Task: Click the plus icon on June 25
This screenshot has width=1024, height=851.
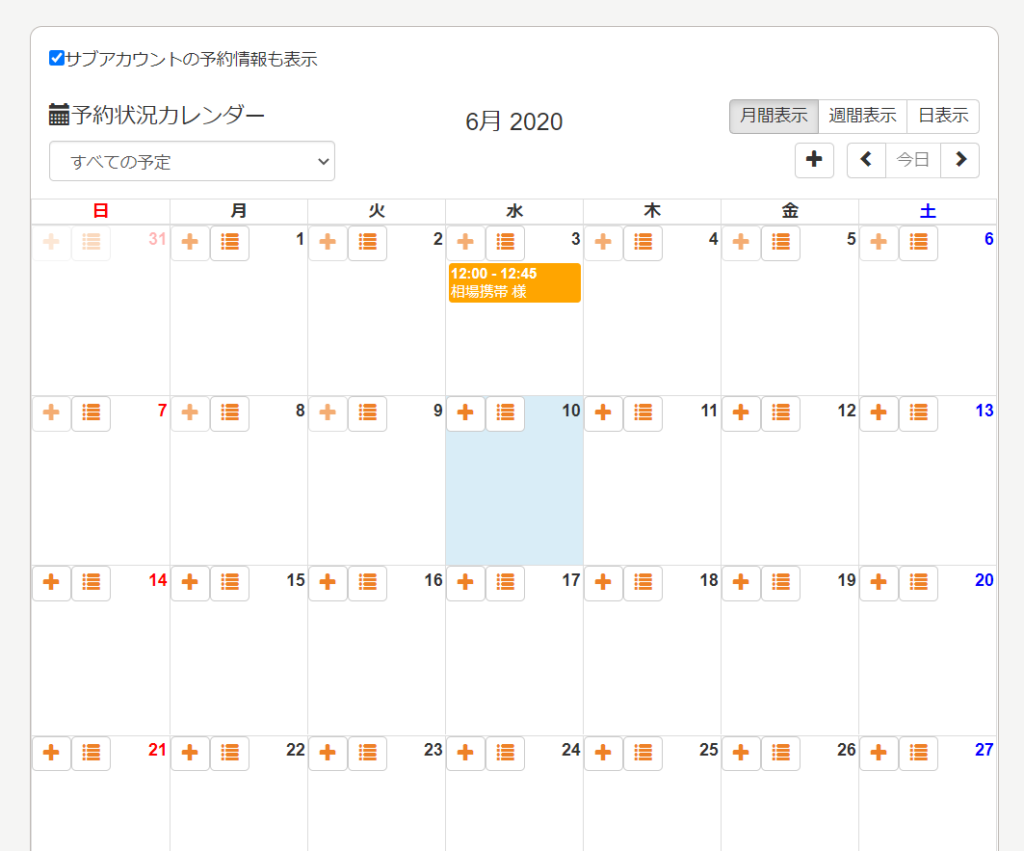Action: click(603, 752)
